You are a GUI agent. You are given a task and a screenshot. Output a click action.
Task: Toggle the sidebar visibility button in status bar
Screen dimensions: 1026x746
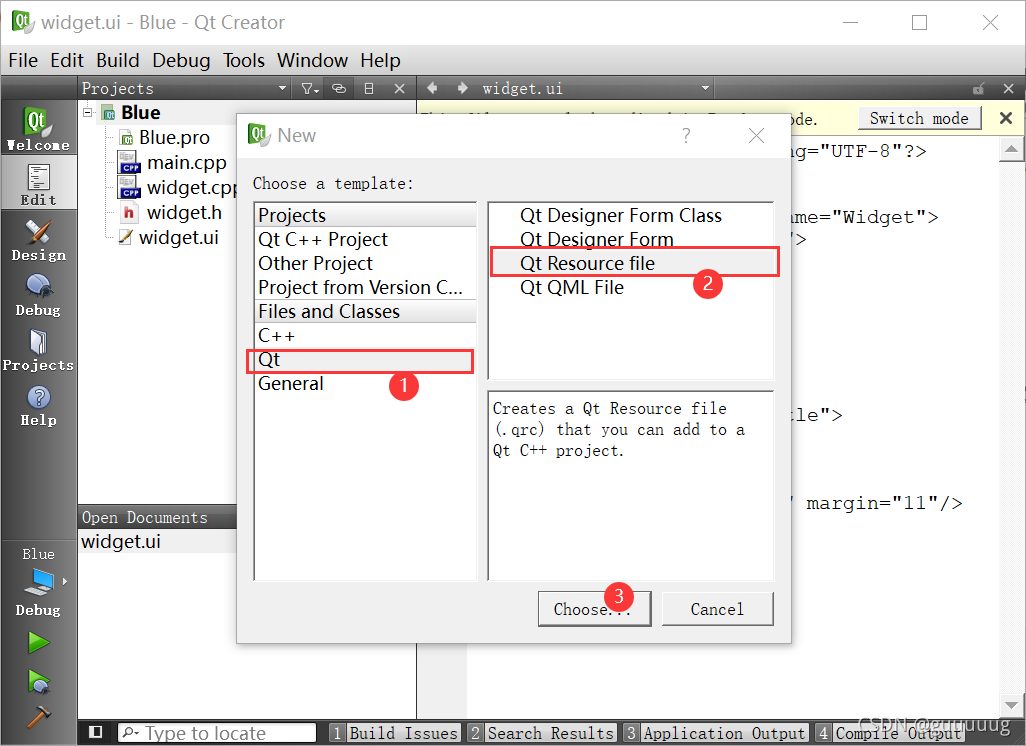(96, 732)
